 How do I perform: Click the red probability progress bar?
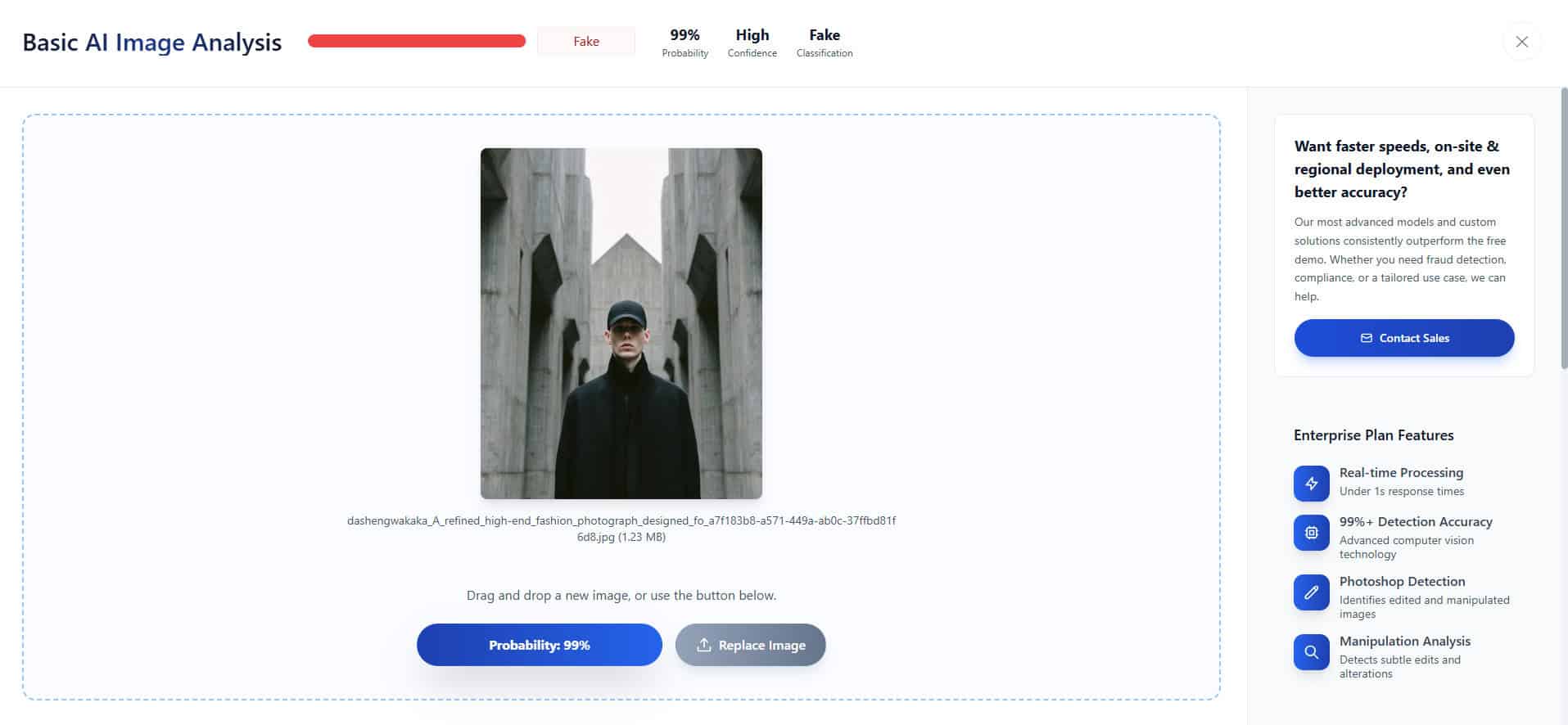point(417,42)
